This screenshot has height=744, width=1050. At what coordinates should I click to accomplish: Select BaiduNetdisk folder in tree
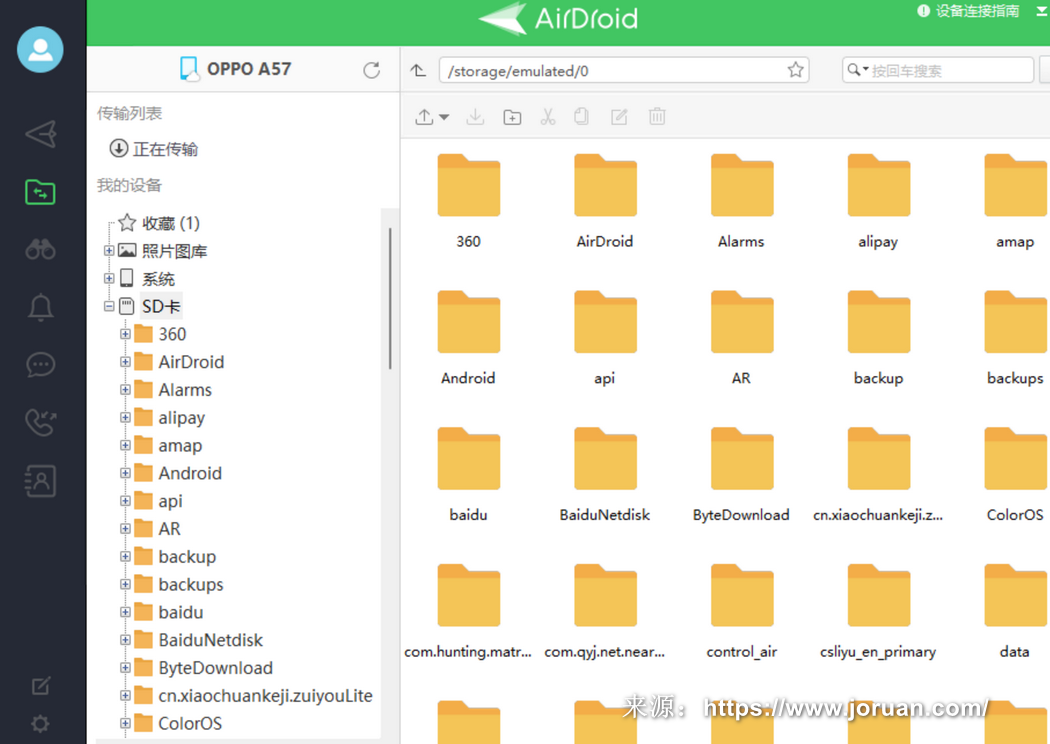click(210, 640)
